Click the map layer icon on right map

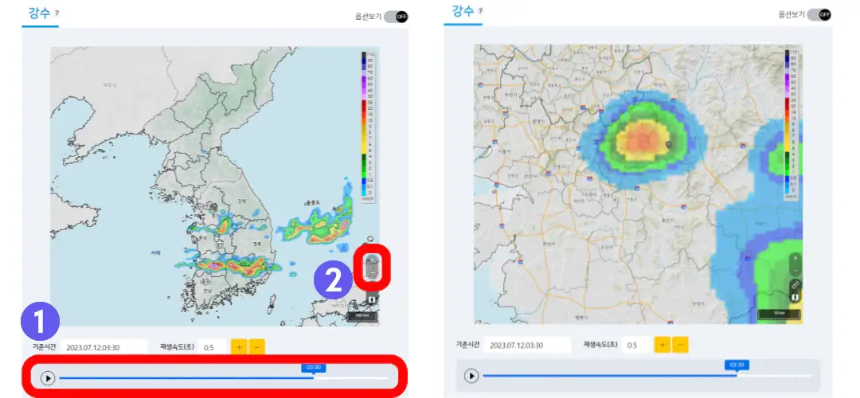[x=795, y=297]
